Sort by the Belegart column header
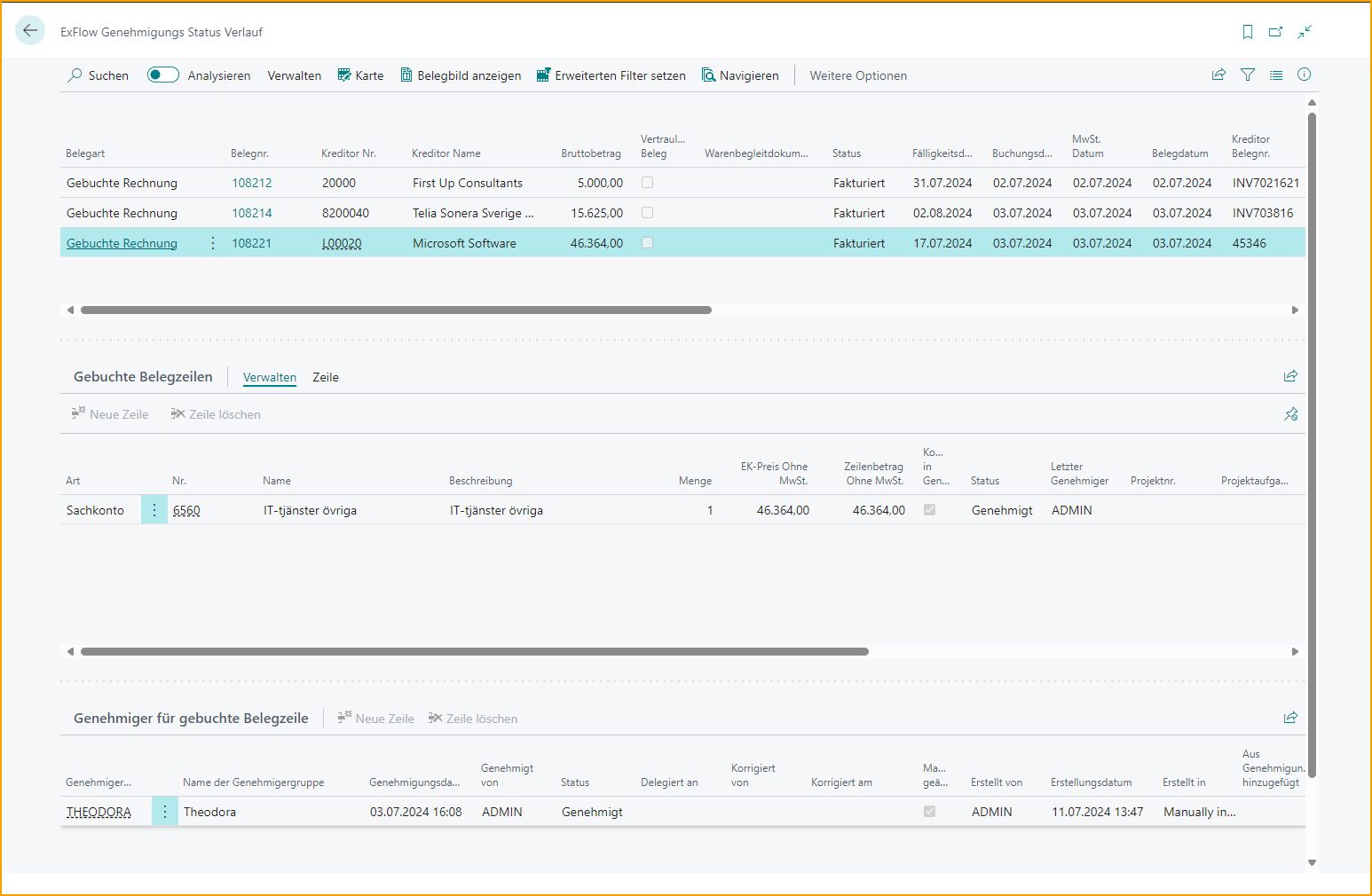 point(85,153)
